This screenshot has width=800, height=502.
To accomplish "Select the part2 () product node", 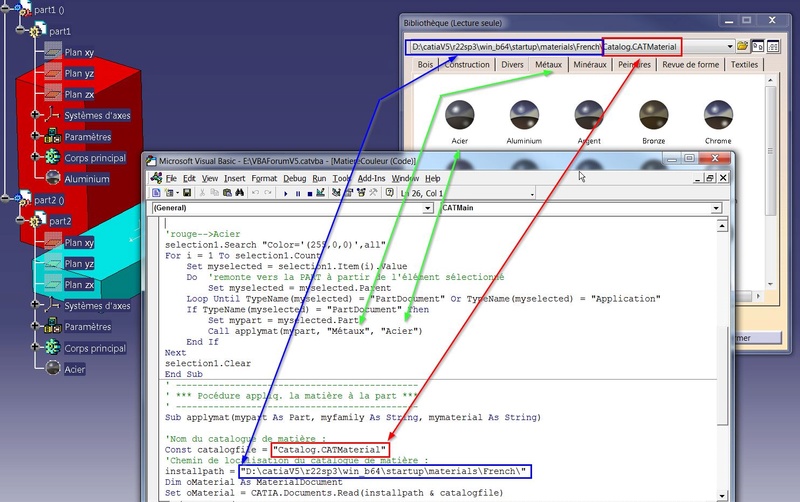I will click(49, 200).
